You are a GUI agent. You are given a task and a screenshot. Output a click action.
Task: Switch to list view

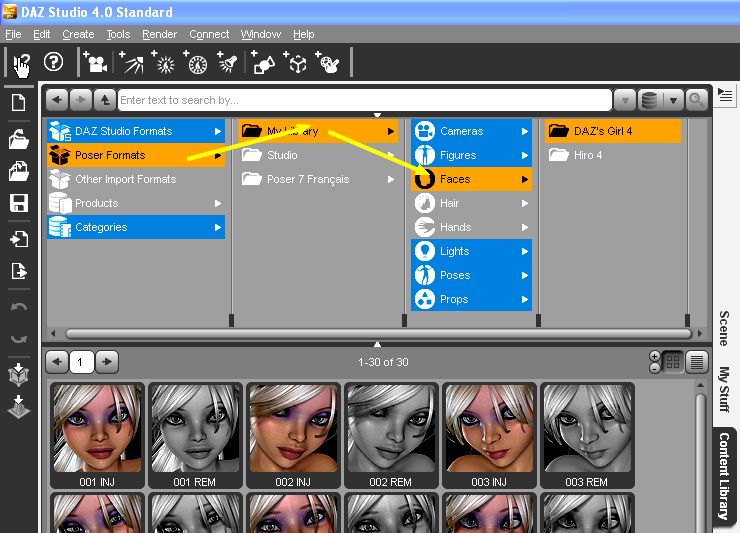pos(697,362)
